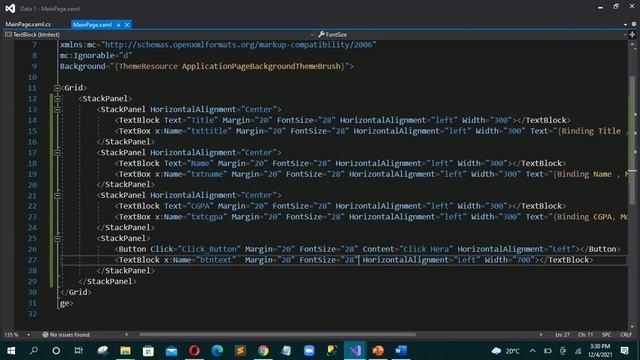The image size is (640, 360).
Task: Collapse the StackPanel on line 13
Action: coord(57,109)
